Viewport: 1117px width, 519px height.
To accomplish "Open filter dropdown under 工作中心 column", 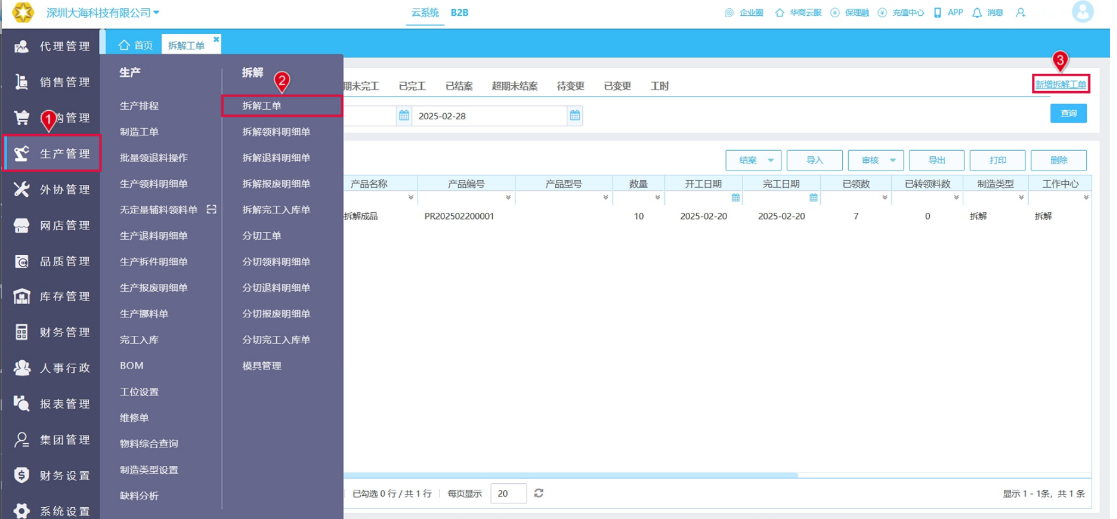I will coord(1084,197).
